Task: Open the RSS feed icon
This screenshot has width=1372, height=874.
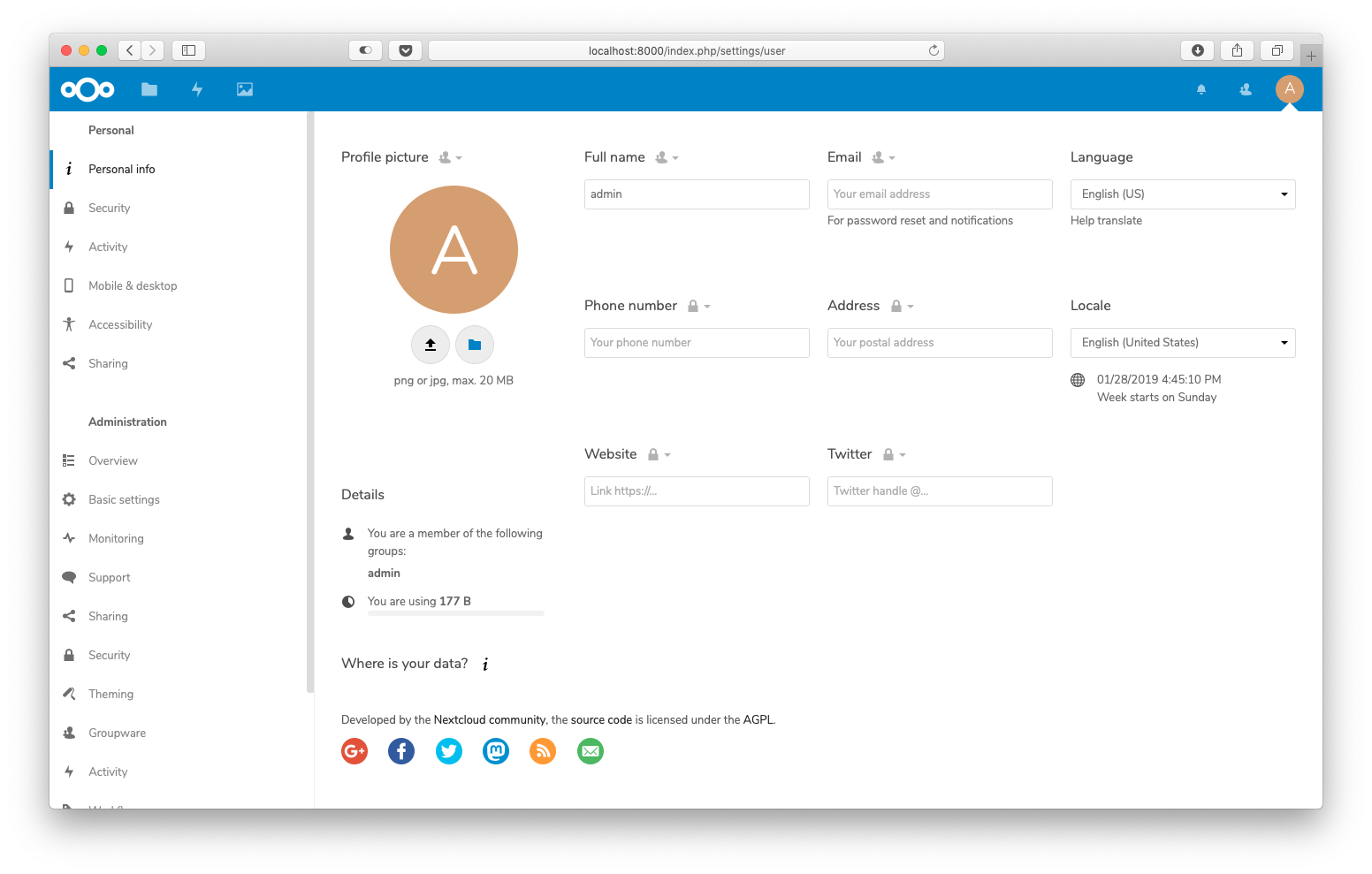Action: 543,751
